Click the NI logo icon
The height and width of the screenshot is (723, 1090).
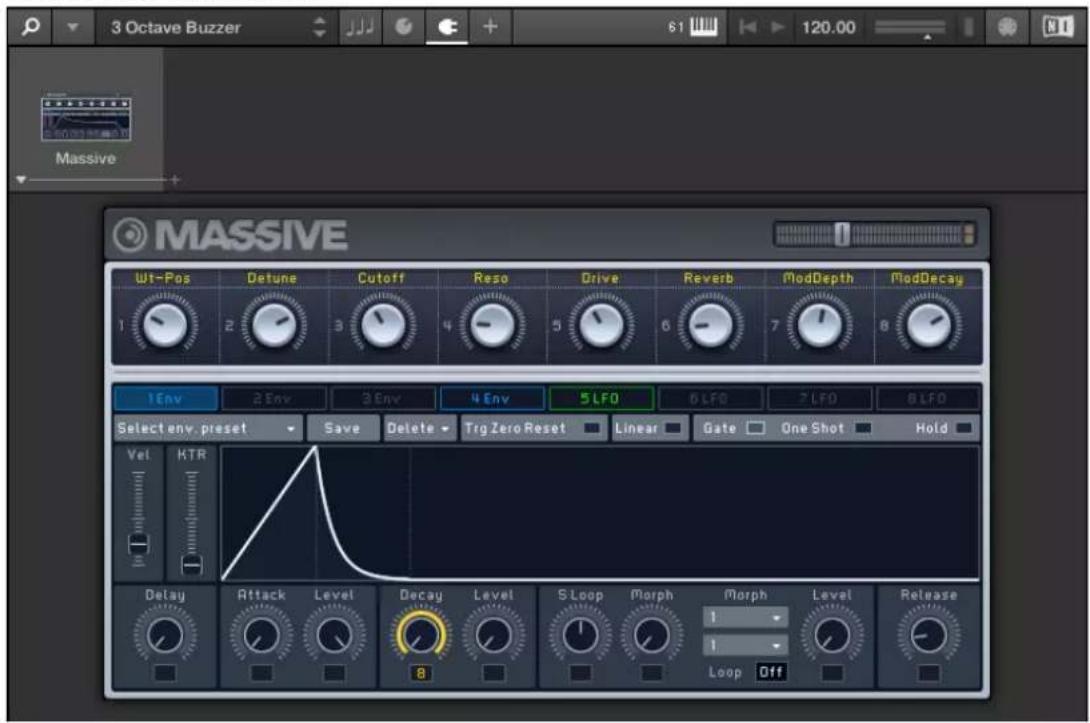click(x=1057, y=27)
